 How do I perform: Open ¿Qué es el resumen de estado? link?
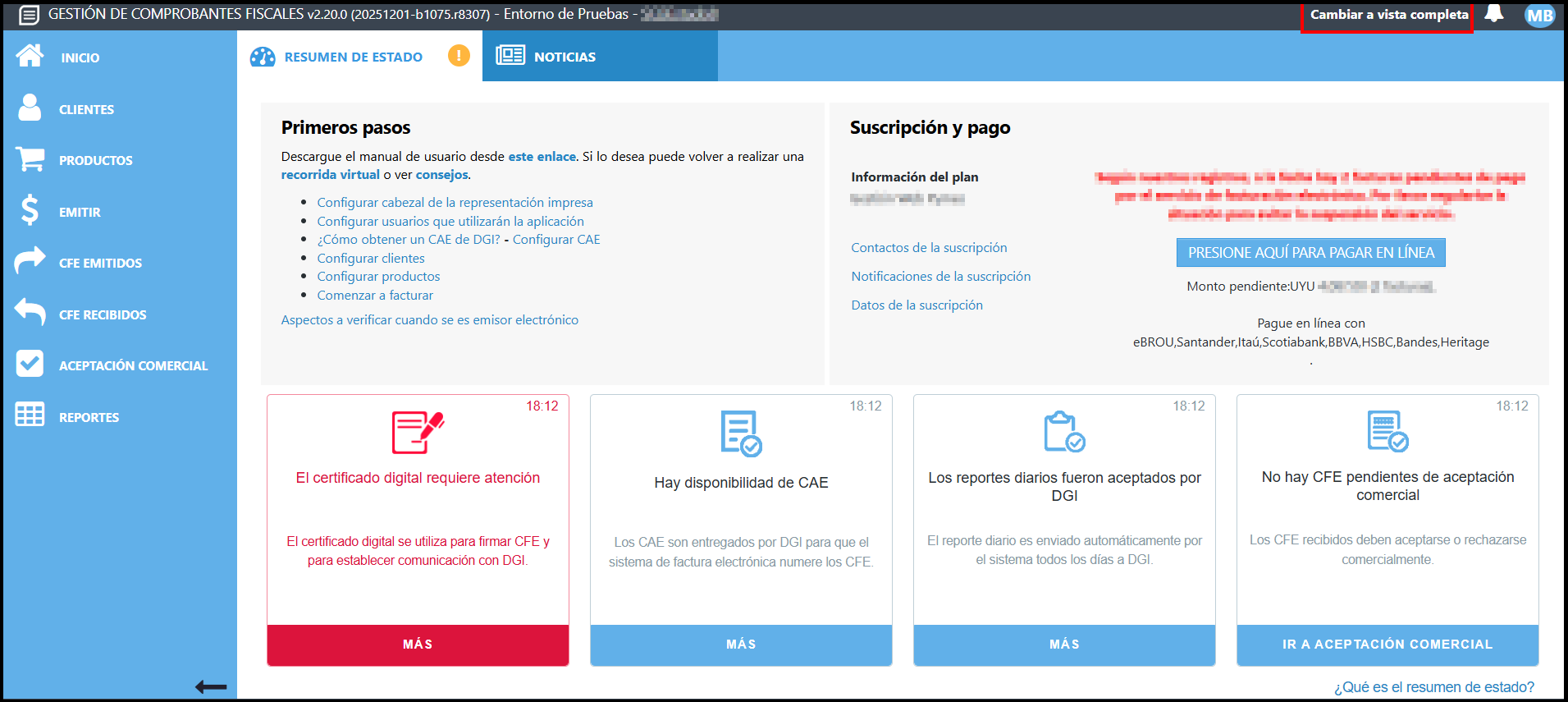[x=1433, y=687]
